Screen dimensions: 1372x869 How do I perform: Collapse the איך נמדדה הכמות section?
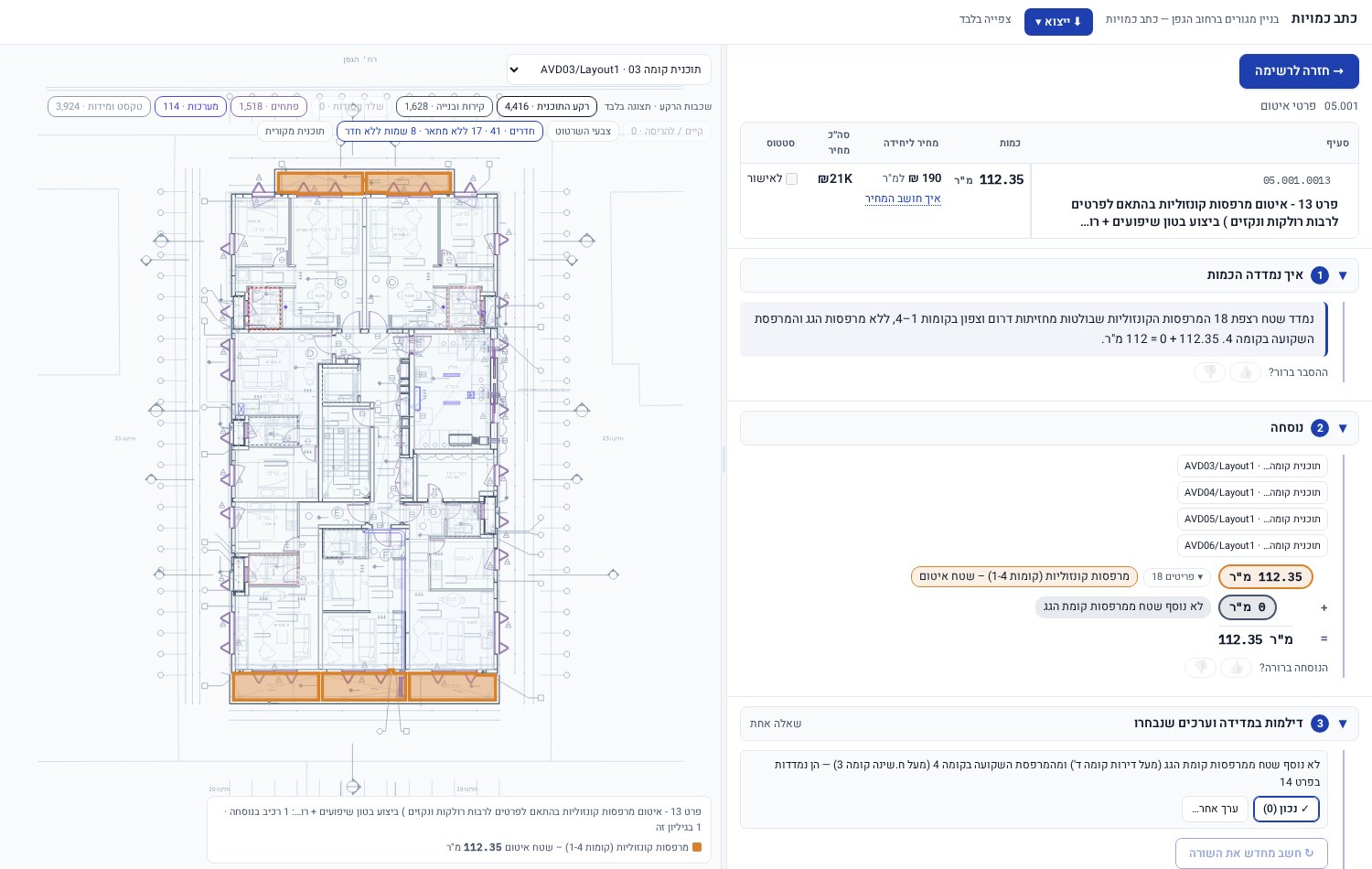[1343, 275]
